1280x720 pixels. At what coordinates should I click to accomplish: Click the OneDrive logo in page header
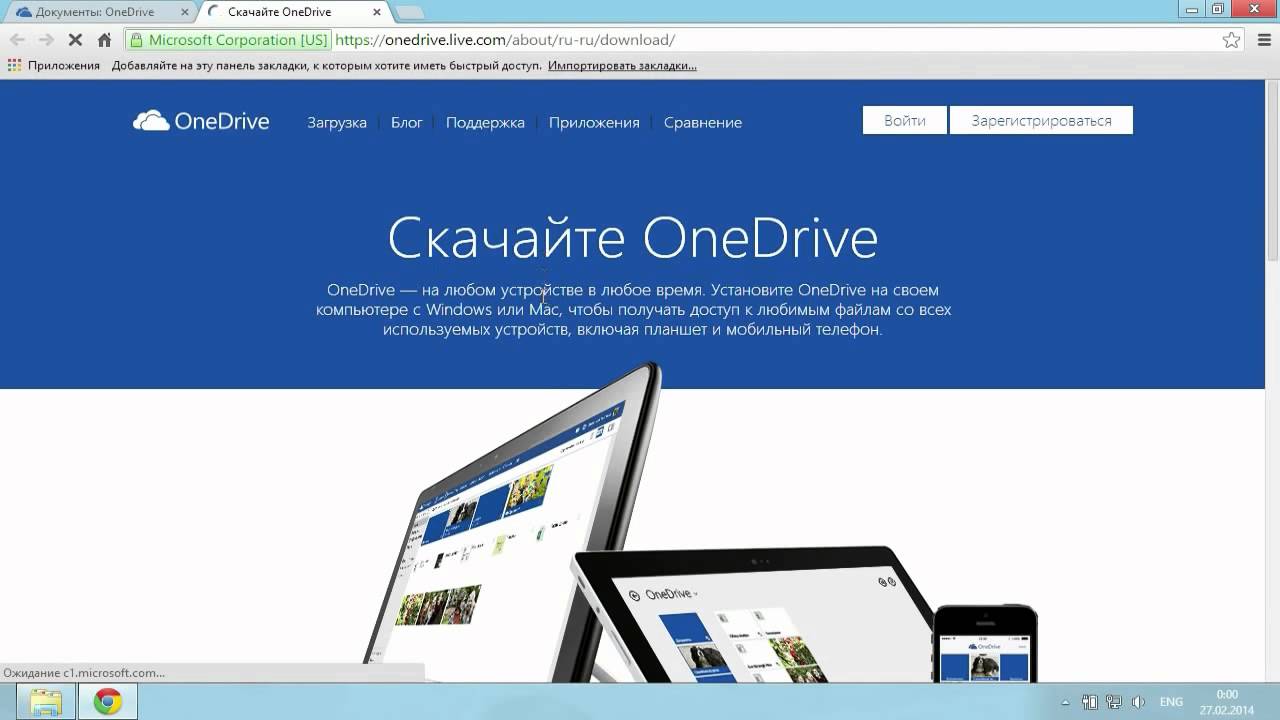(x=201, y=121)
